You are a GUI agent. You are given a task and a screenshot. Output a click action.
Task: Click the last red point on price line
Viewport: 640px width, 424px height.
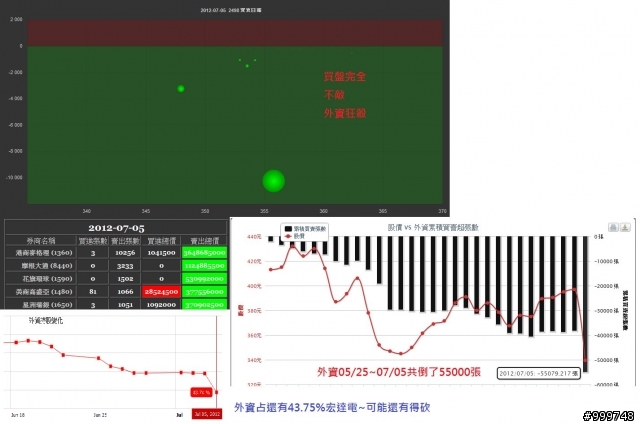click(585, 360)
